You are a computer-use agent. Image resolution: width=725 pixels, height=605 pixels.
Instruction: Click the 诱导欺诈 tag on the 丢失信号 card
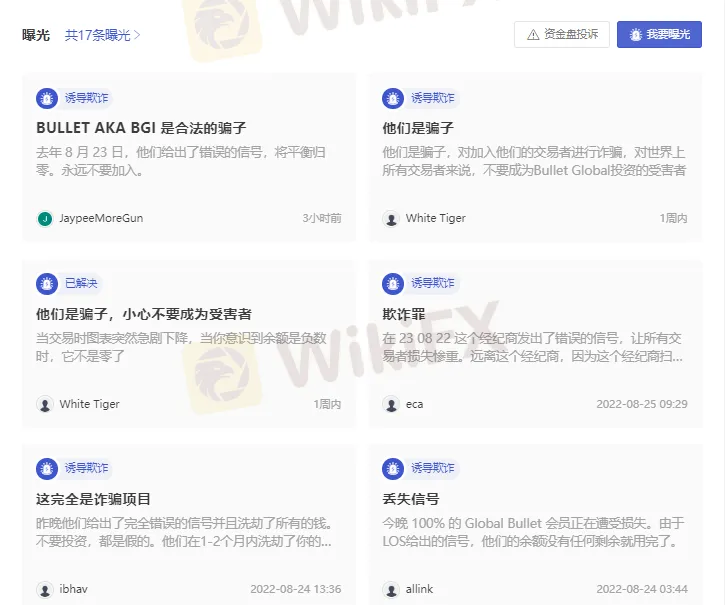(x=433, y=468)
